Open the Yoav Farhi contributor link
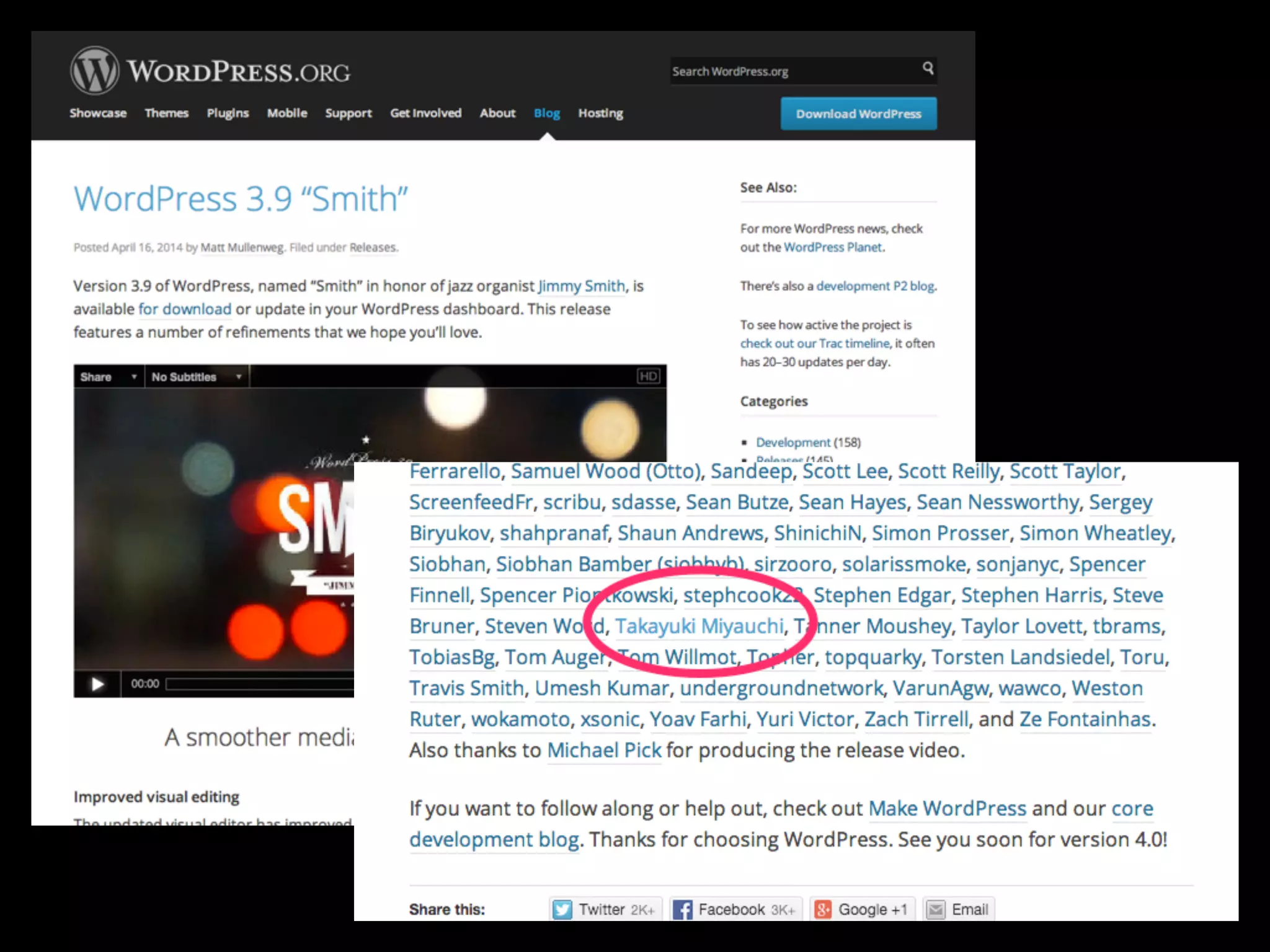Viewport: 1270px width, 952px height. [698, 719]
